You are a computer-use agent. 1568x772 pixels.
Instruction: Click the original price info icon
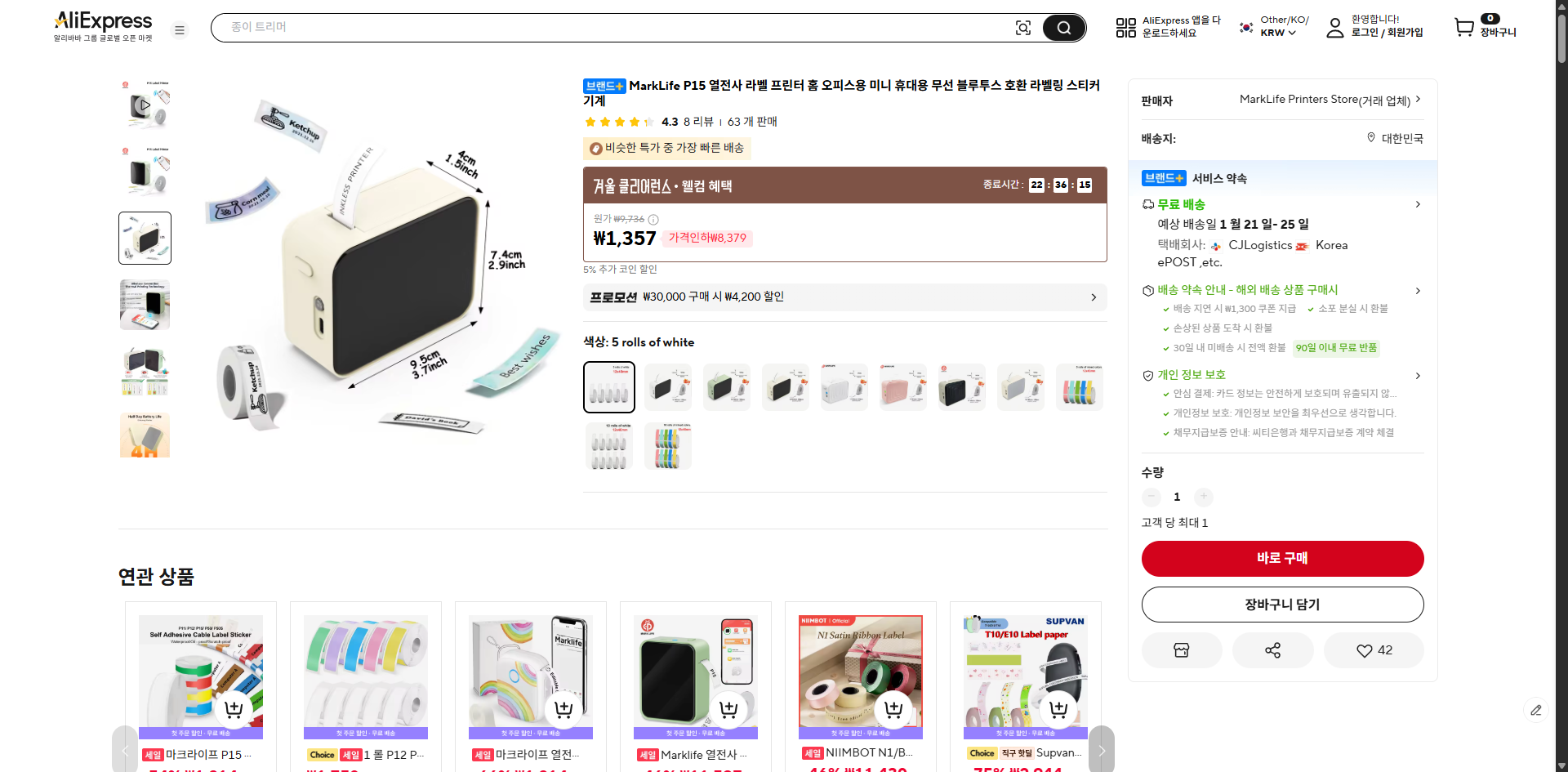653,220
